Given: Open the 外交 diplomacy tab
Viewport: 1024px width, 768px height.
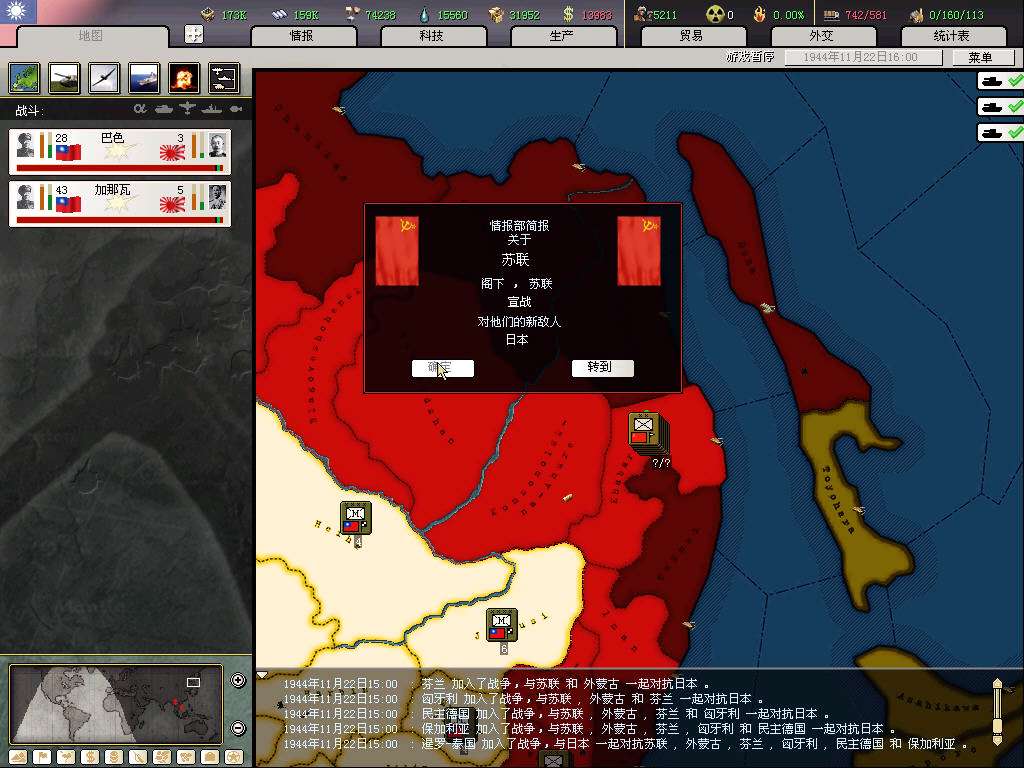Looking at the screenshot, I should tap(822, 36).
